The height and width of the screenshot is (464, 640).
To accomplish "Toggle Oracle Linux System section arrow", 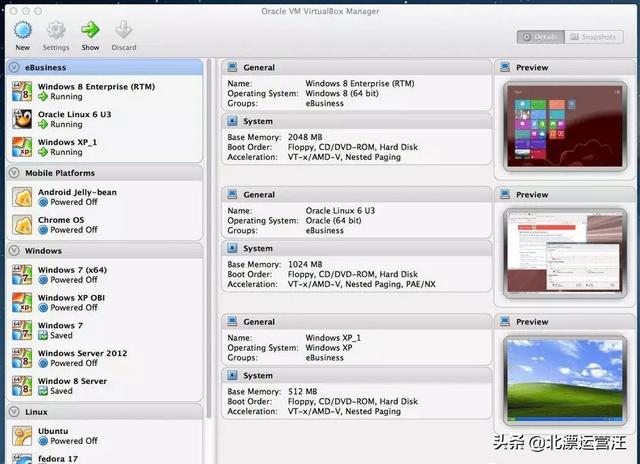I will tap(232, 248).
